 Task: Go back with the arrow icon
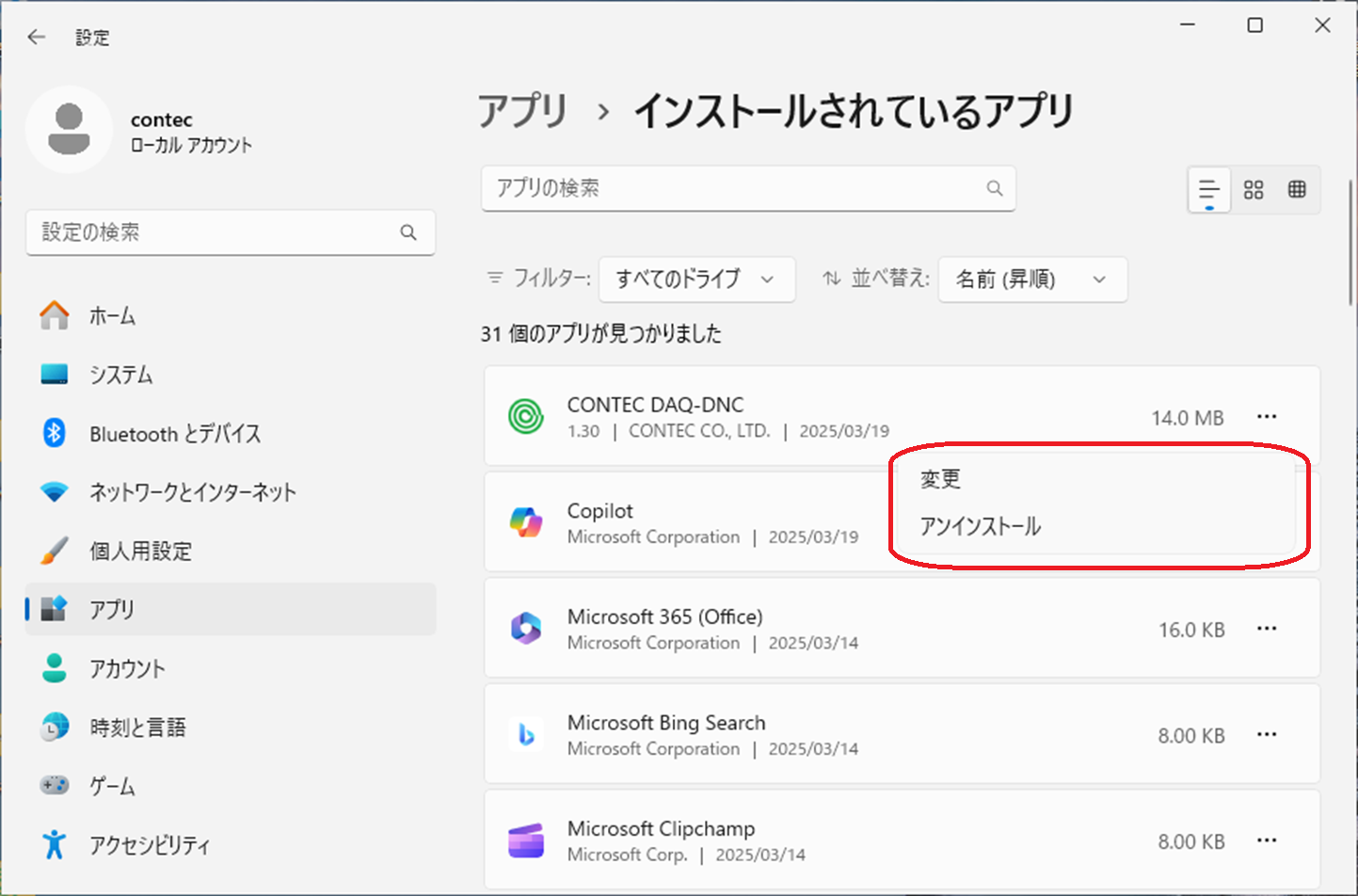pyautogui.click(x=37, y=37)
